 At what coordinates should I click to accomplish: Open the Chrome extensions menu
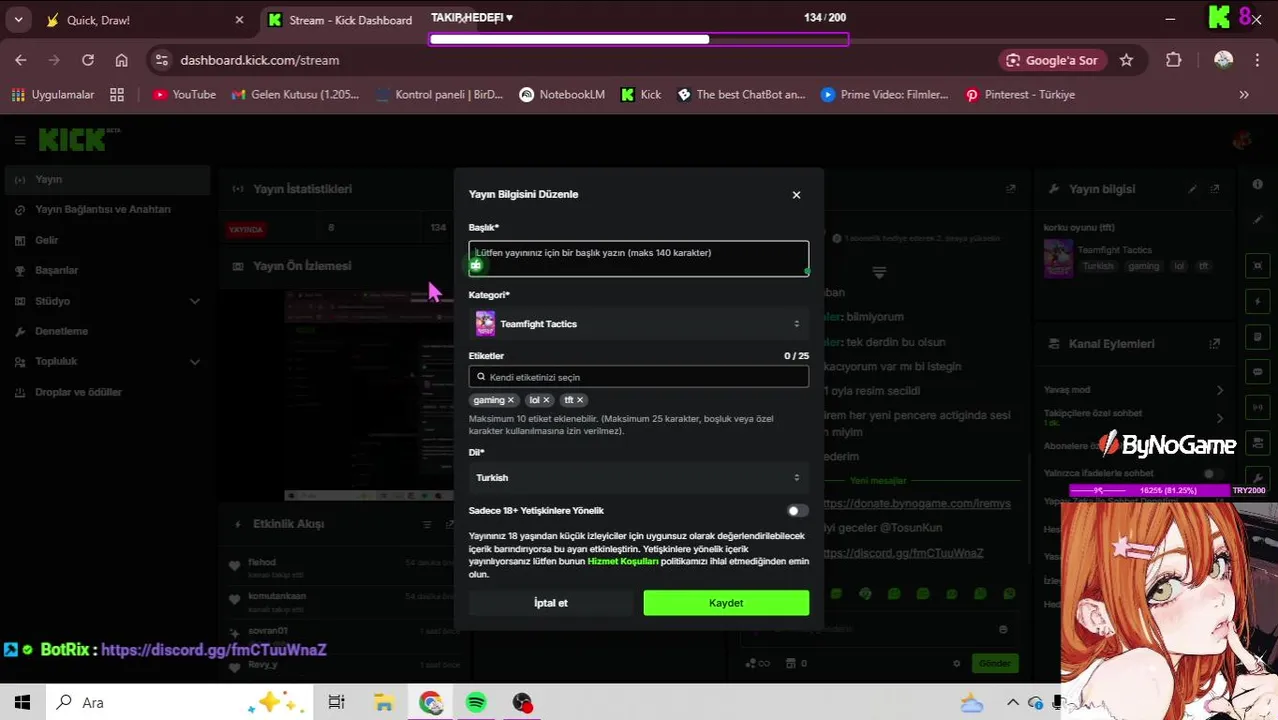click(1174, 60)
